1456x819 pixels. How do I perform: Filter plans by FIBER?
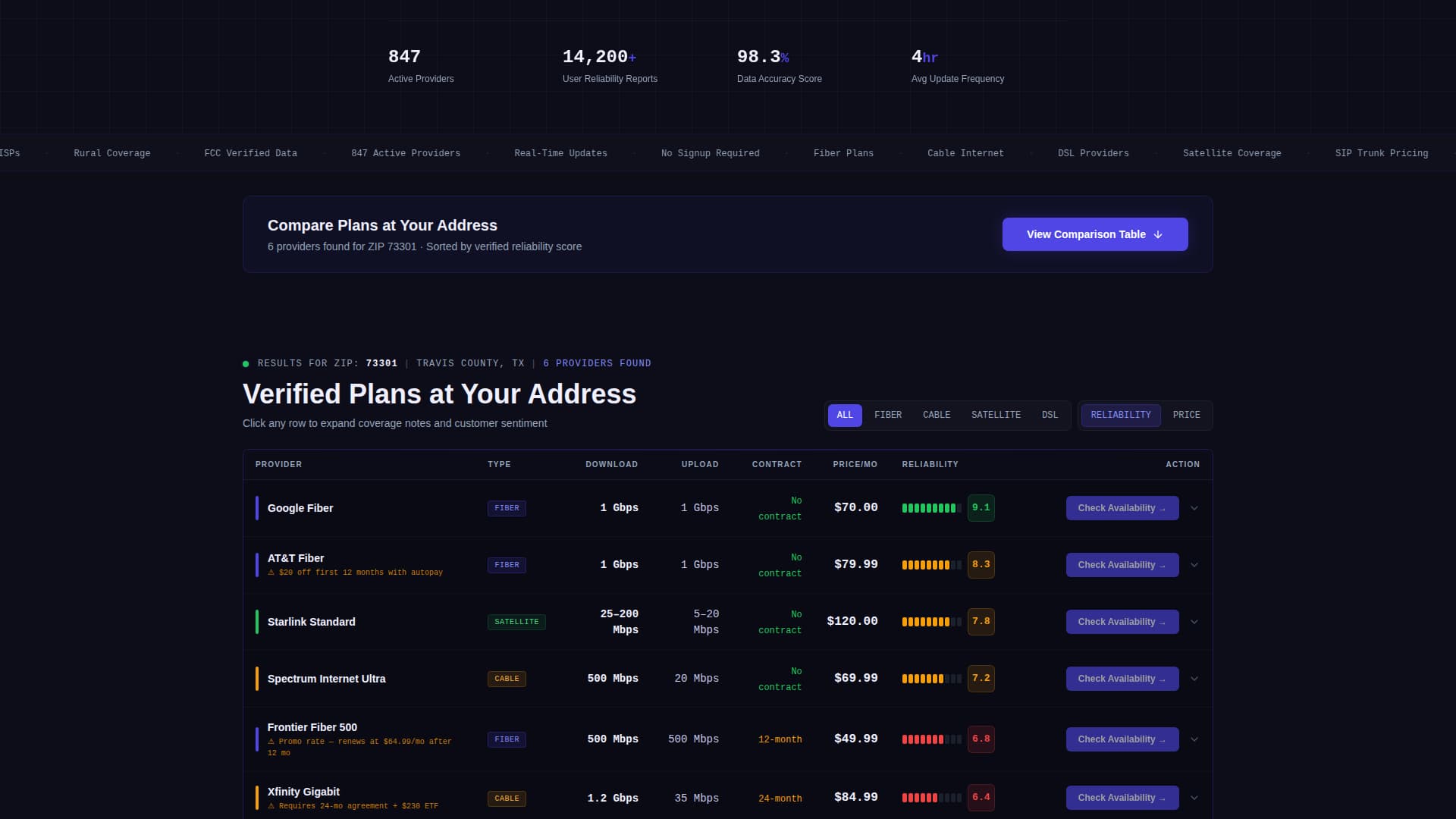pos(888,415)
